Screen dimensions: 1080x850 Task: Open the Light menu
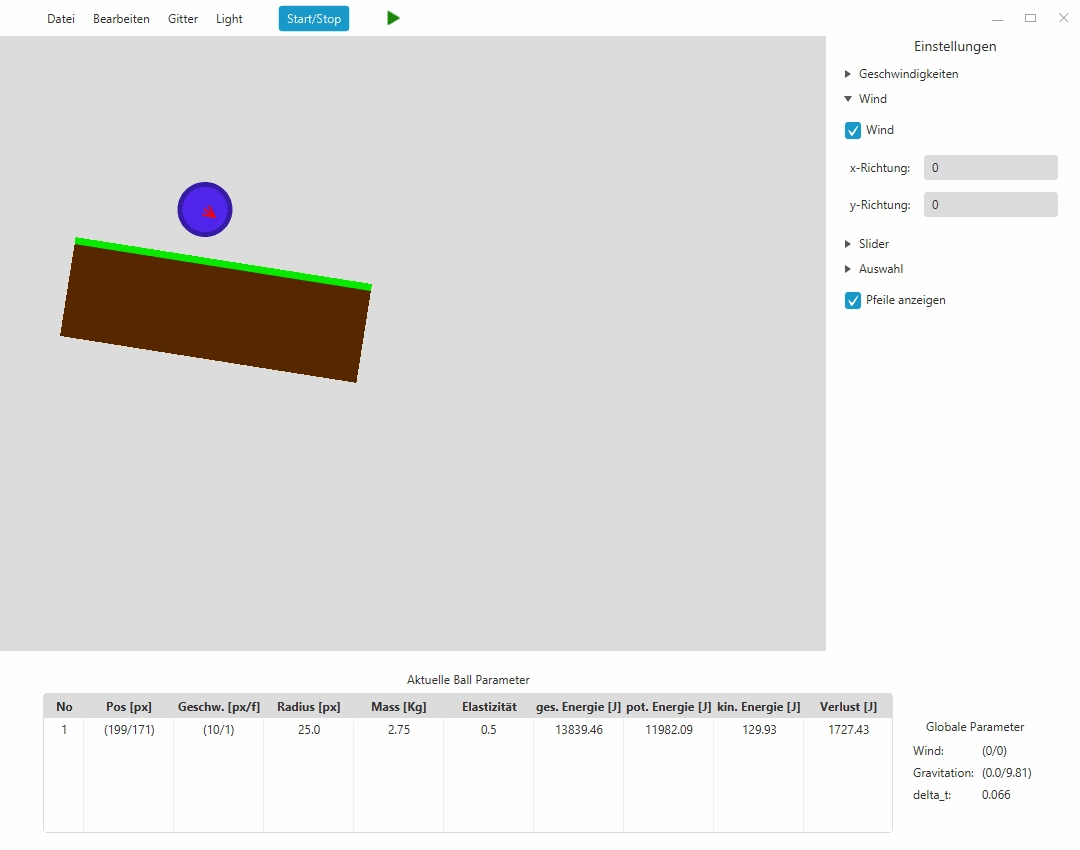[x=229, y=19]
